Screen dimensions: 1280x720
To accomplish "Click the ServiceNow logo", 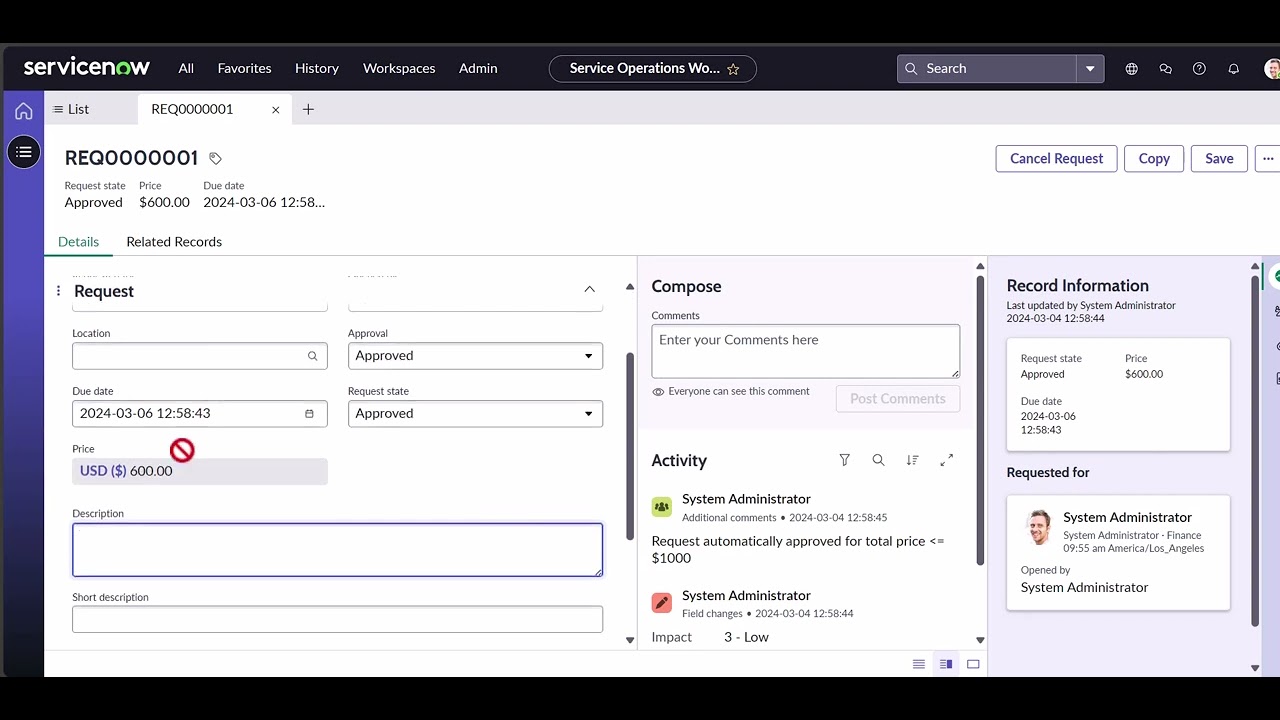I will 87,68.
